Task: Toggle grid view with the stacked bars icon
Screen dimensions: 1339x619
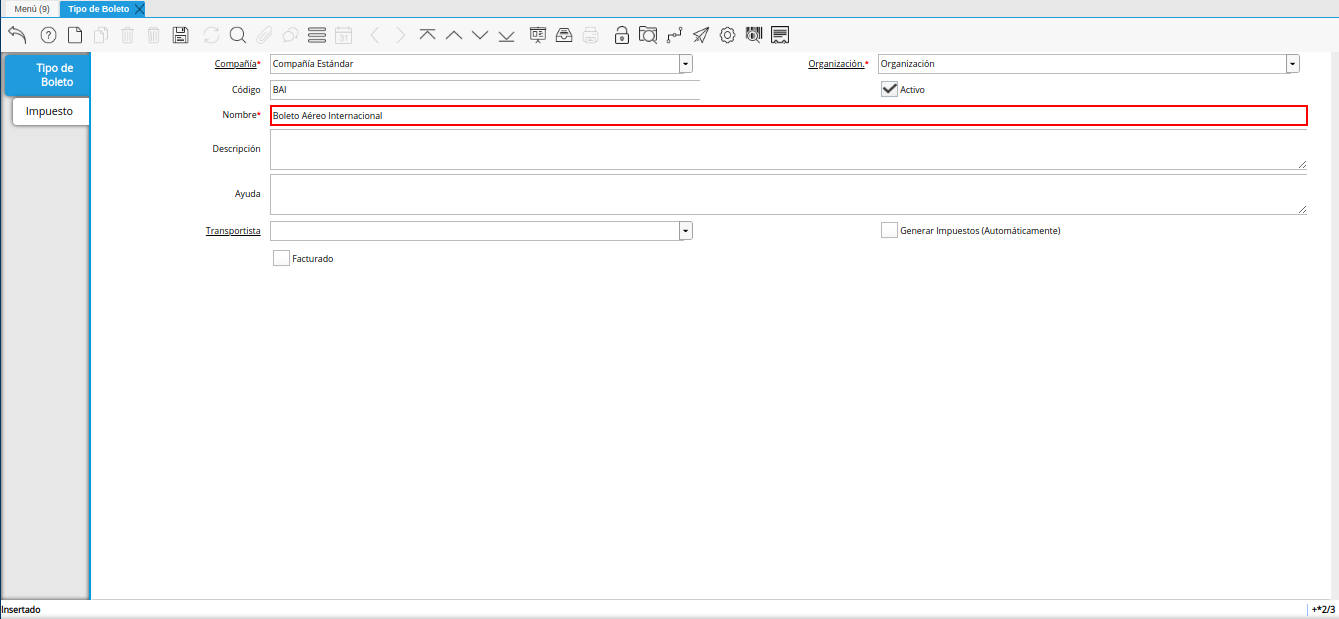Action: pyautogui.click(x=317, y=35)
